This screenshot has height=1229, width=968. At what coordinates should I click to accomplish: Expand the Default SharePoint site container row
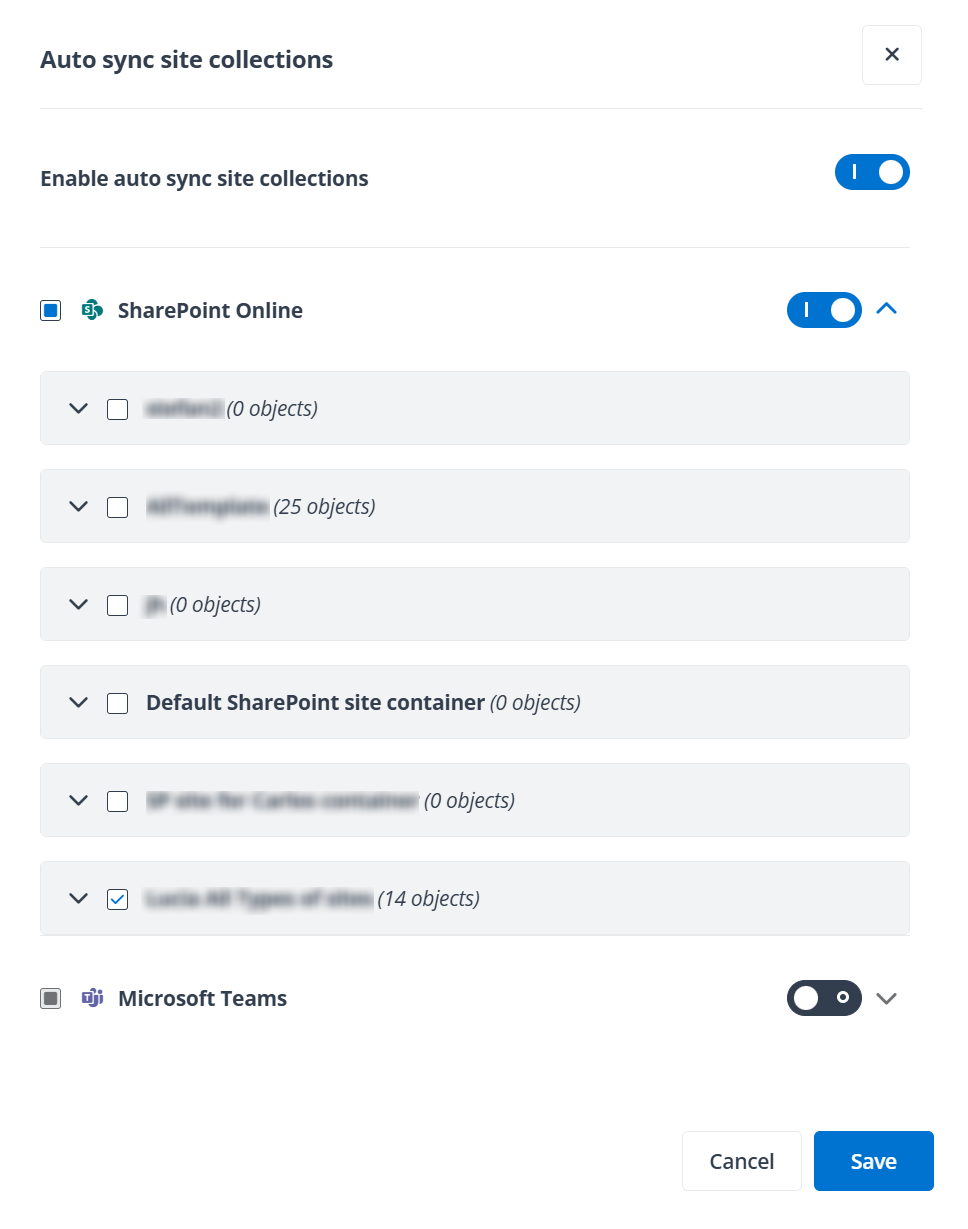click(79, 702)
